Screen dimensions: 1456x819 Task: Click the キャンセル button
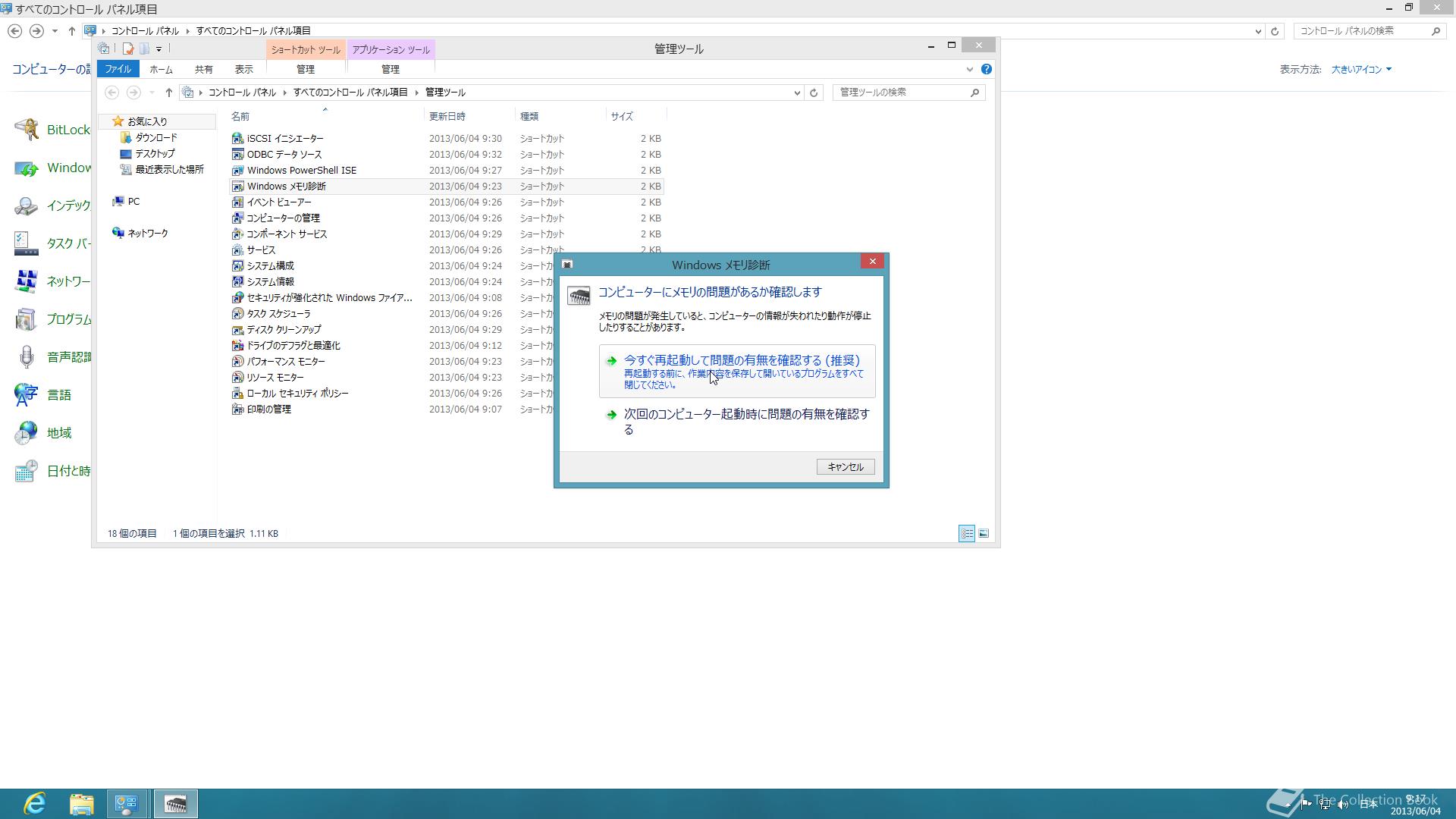click(x=846, y=467)
